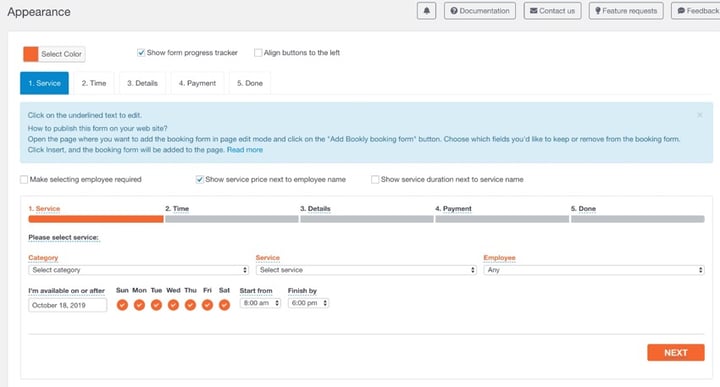This screenshot has width=720, height=387.
Task: Click the Feedback button
Action: 696,11
